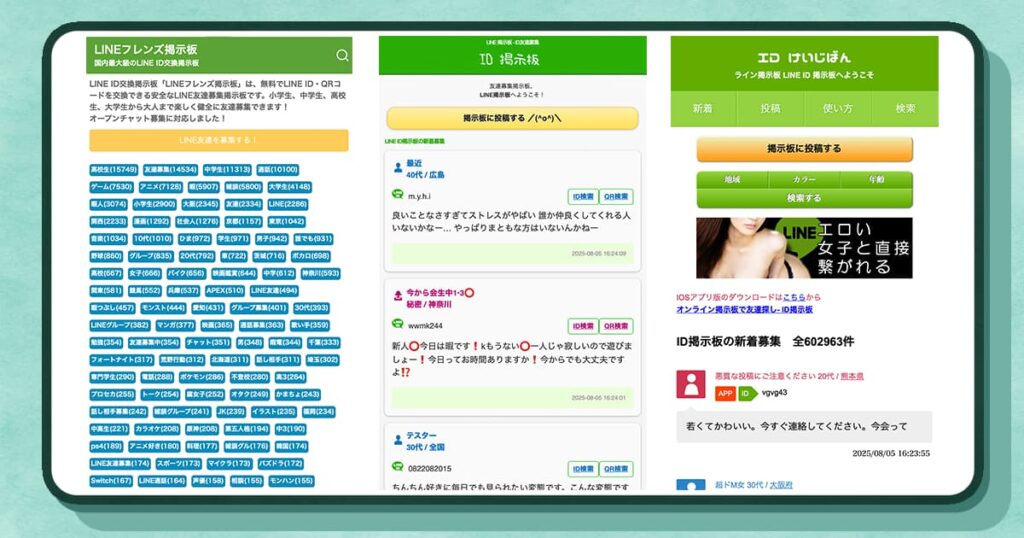Click the orange APP badge near vgvg43

tap(725, 393)
